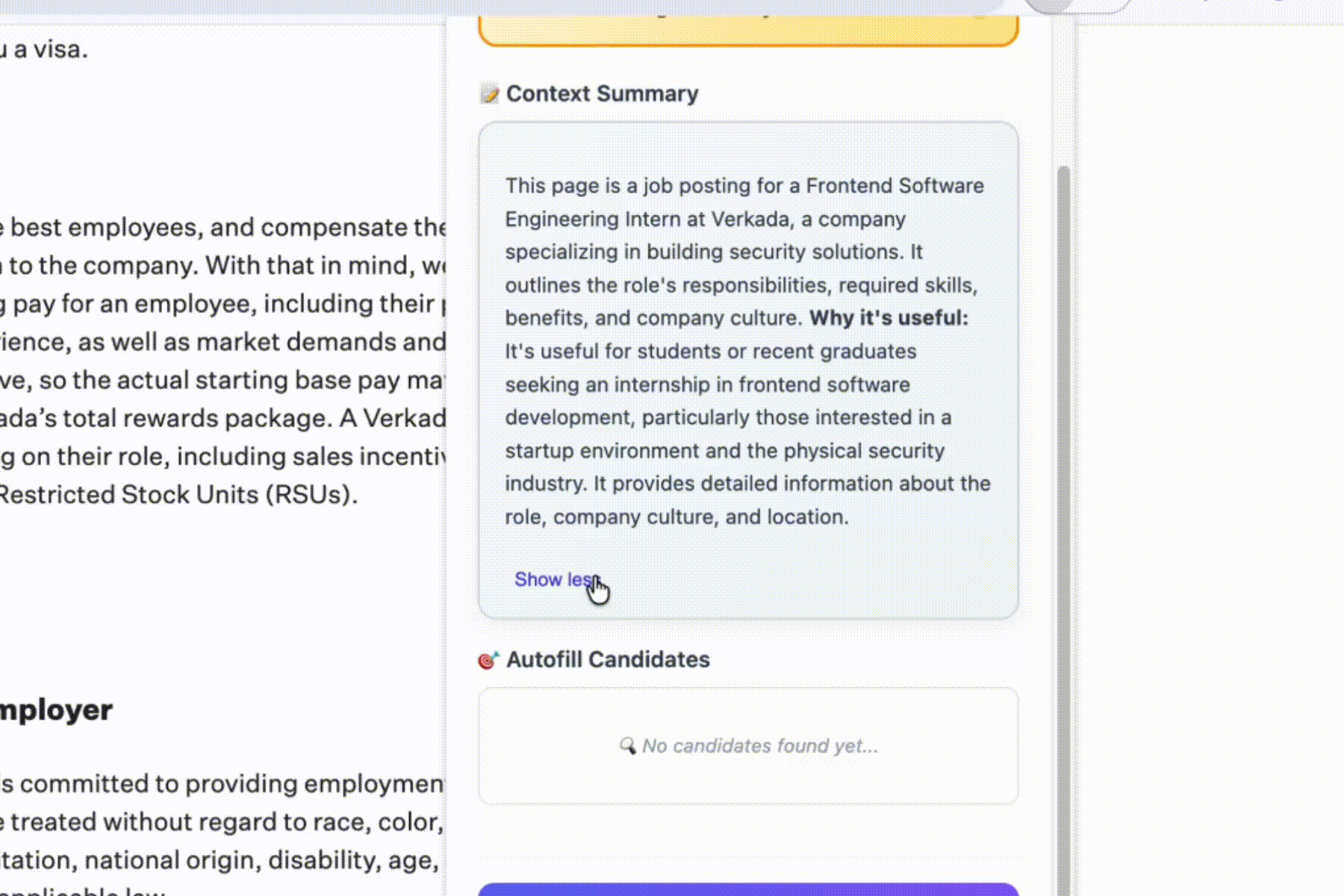
Task: Select the Autofill Candidates heading
Action: tap(608, 660)
